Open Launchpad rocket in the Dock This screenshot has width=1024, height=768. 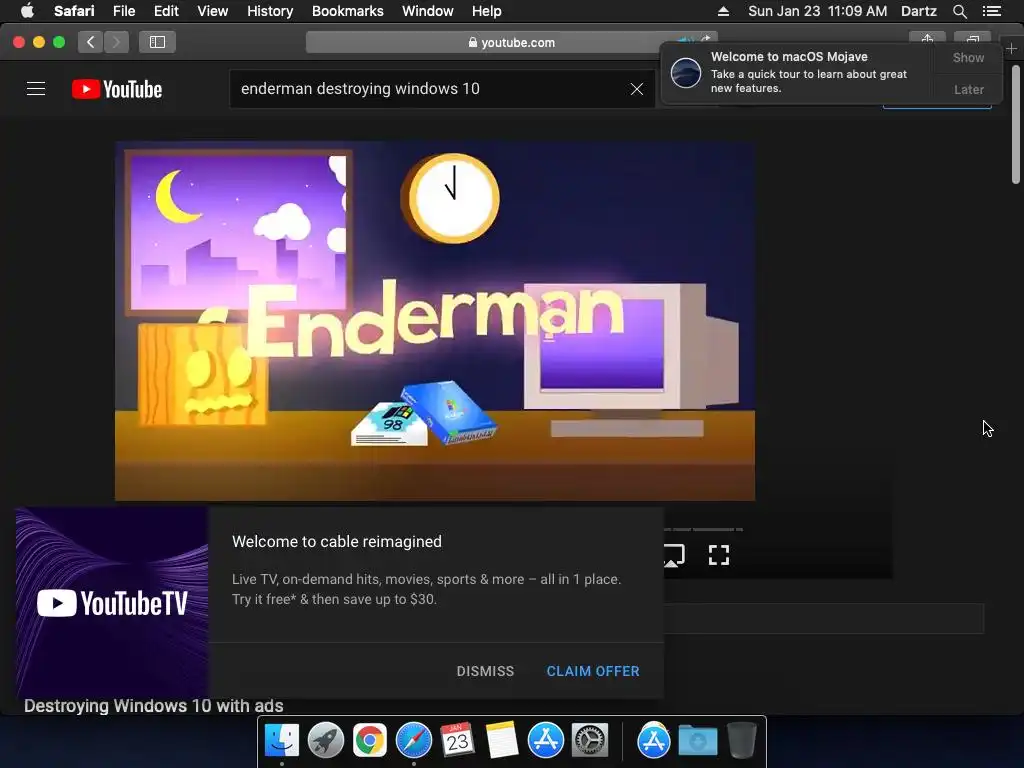(x=326, y=740)
